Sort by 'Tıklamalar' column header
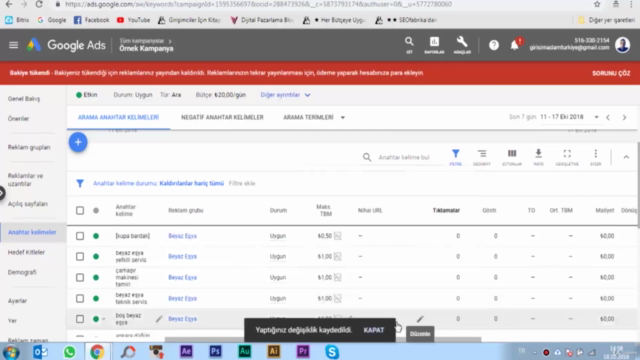The image size is (640, 360). click(446, 211)
